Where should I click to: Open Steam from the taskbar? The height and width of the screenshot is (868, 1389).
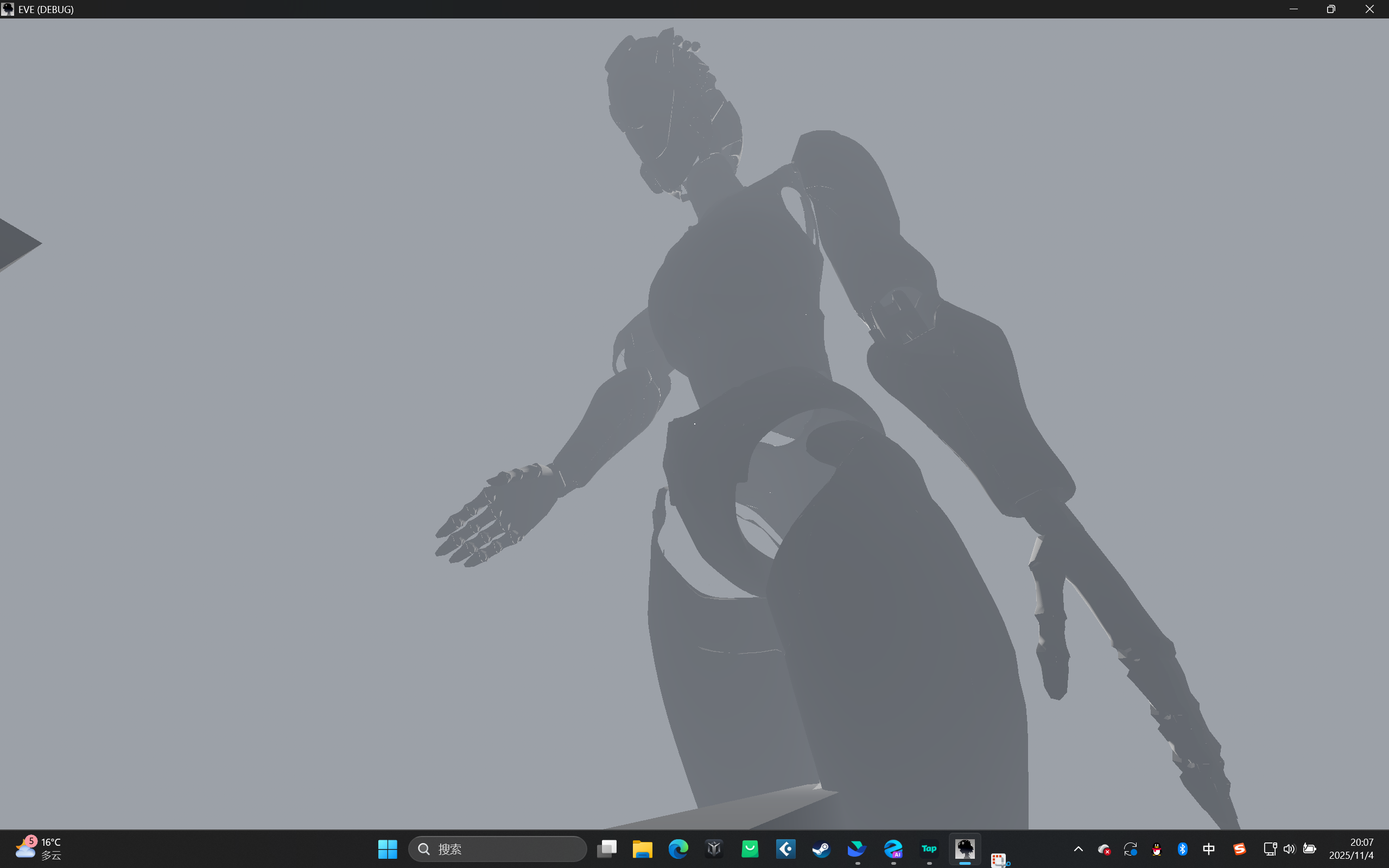click(821, 848)
